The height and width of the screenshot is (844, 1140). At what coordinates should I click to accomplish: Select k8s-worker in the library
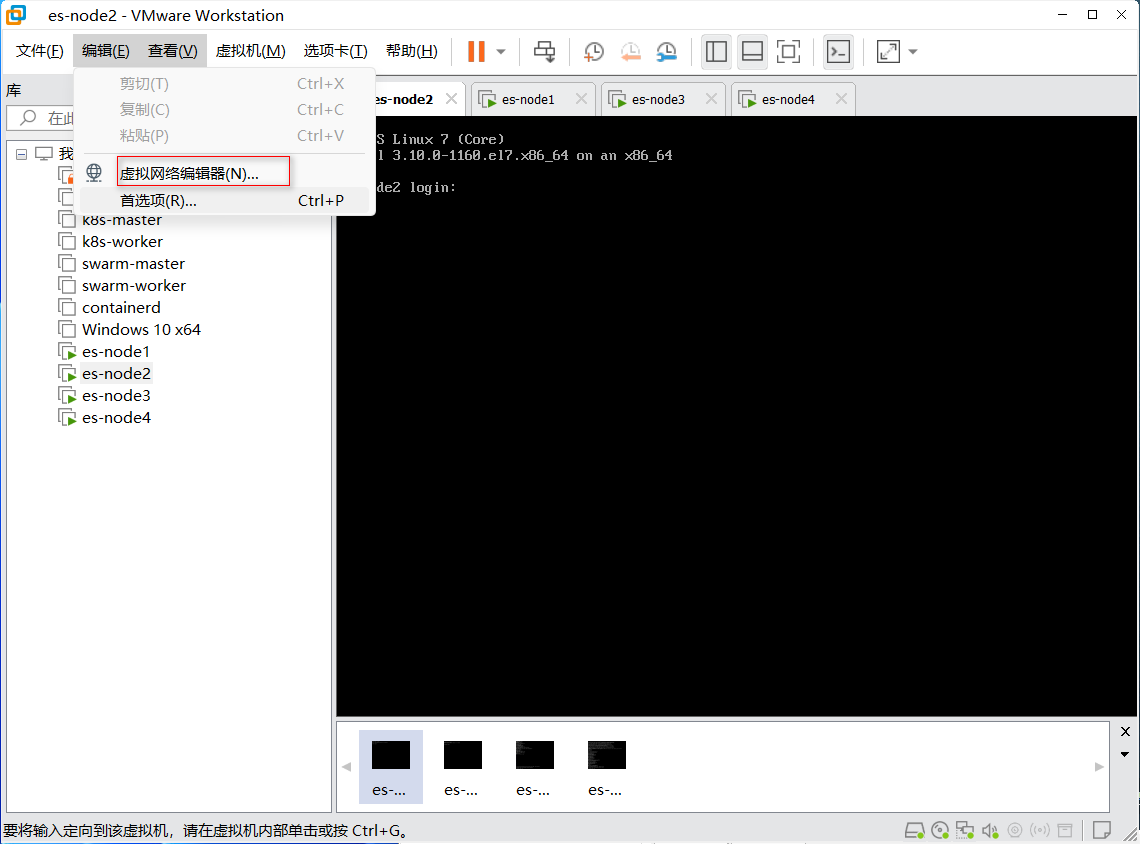pyautogui.click(x=122, y=242)
